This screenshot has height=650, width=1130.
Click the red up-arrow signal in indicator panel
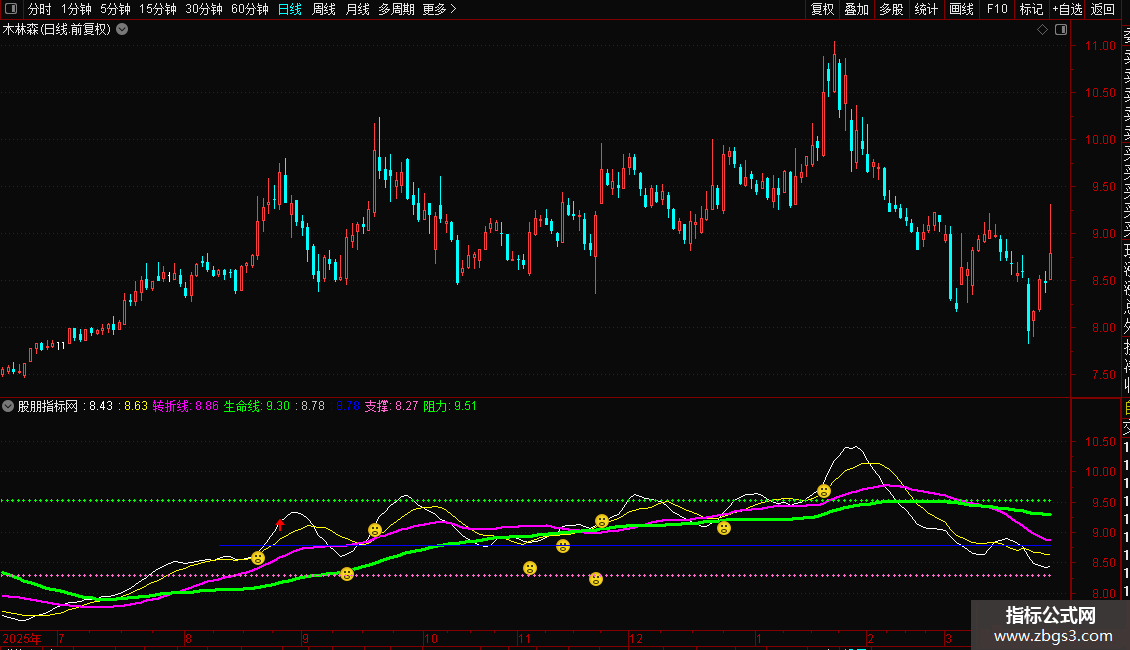280,523
